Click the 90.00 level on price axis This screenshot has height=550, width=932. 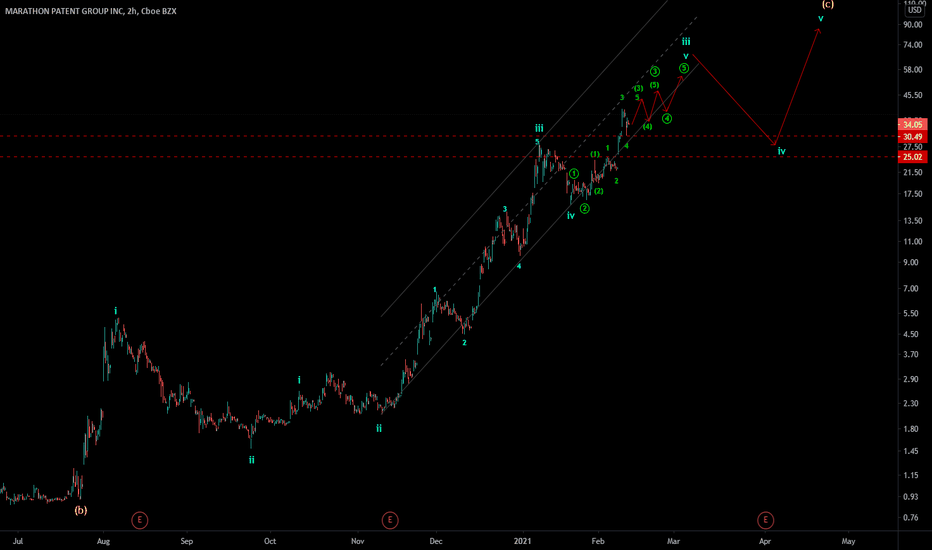click(x=912, y=24)
